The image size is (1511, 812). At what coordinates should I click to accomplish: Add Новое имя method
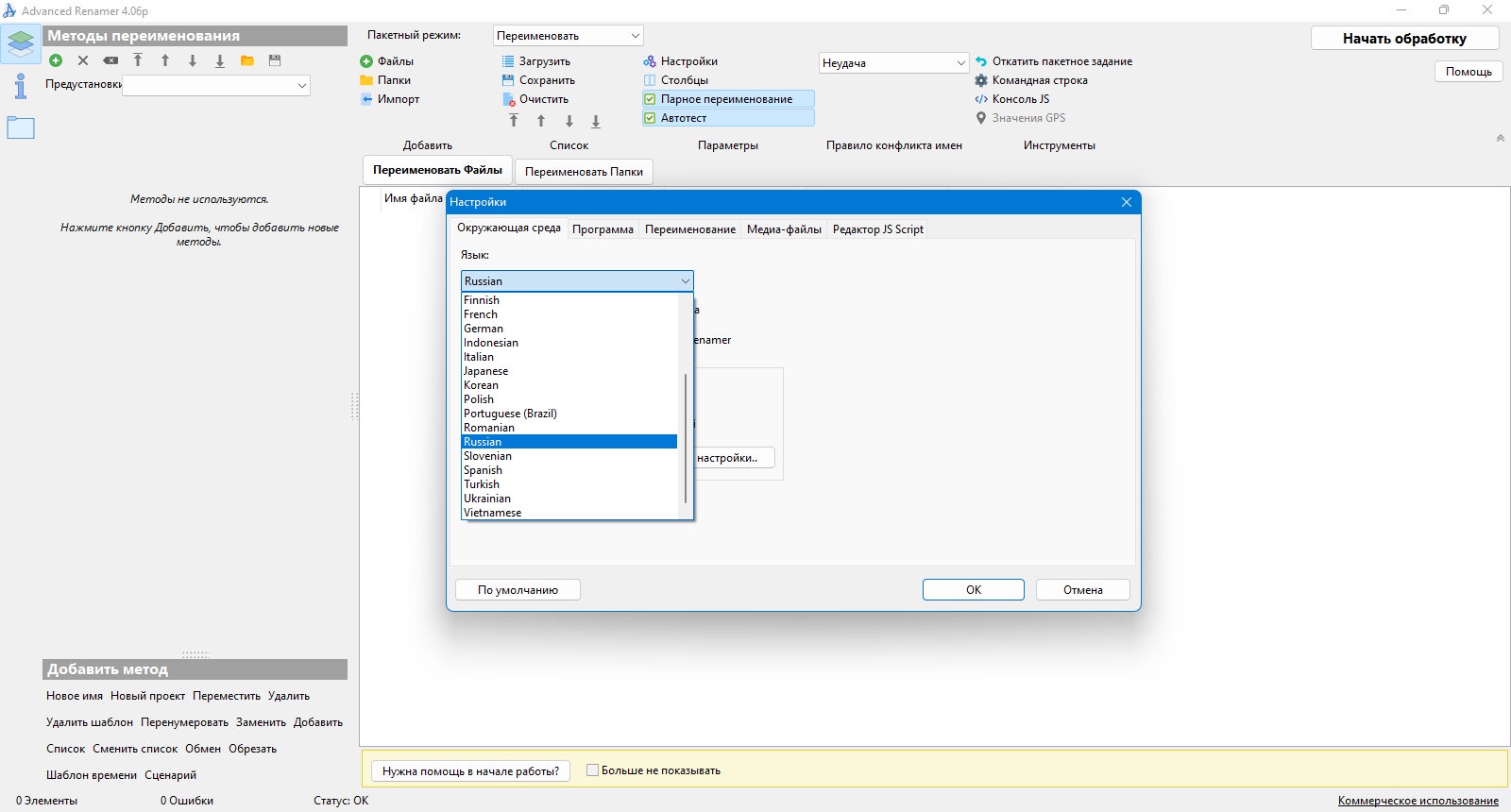click(75, 696)
